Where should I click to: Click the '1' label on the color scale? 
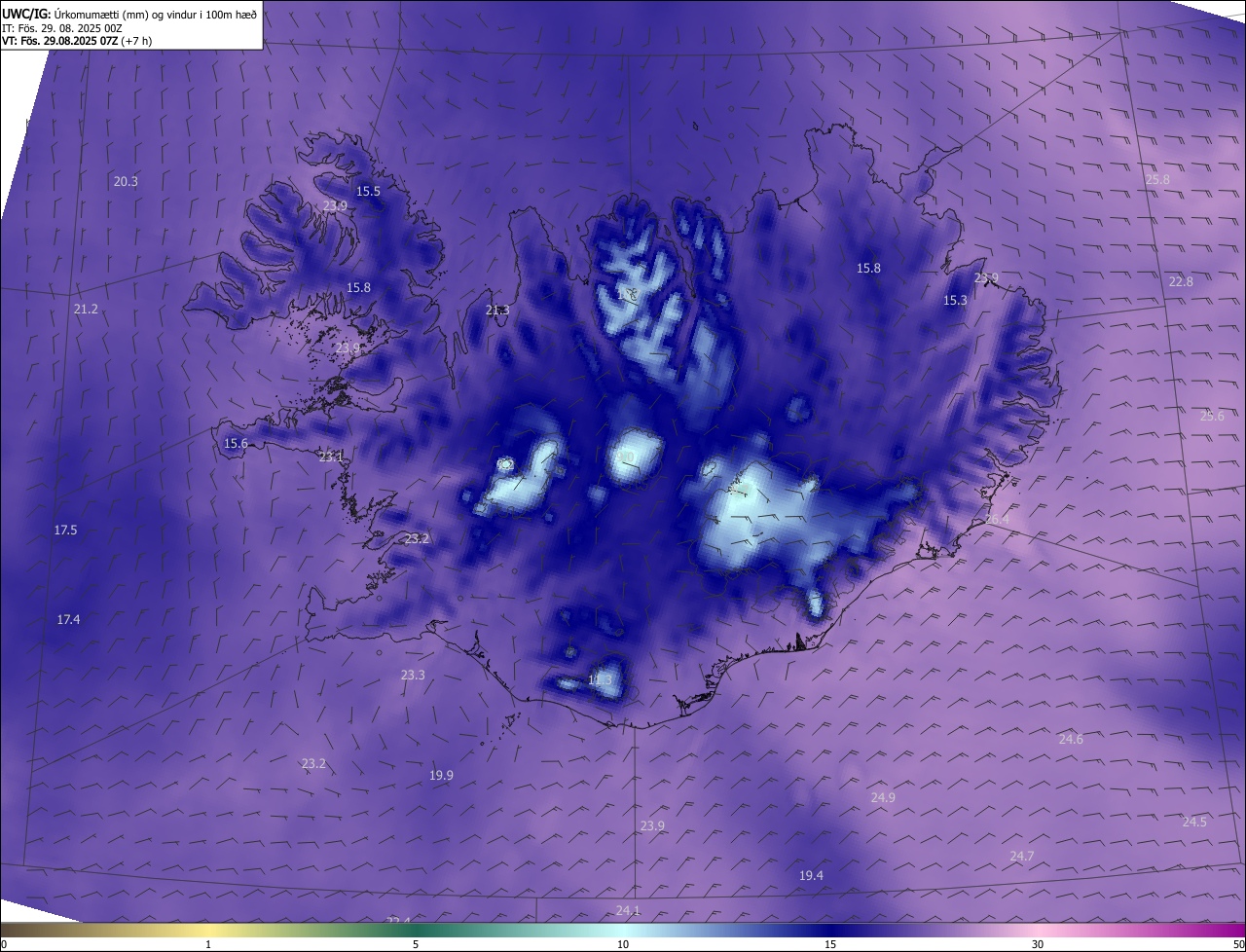click(208, 944)
